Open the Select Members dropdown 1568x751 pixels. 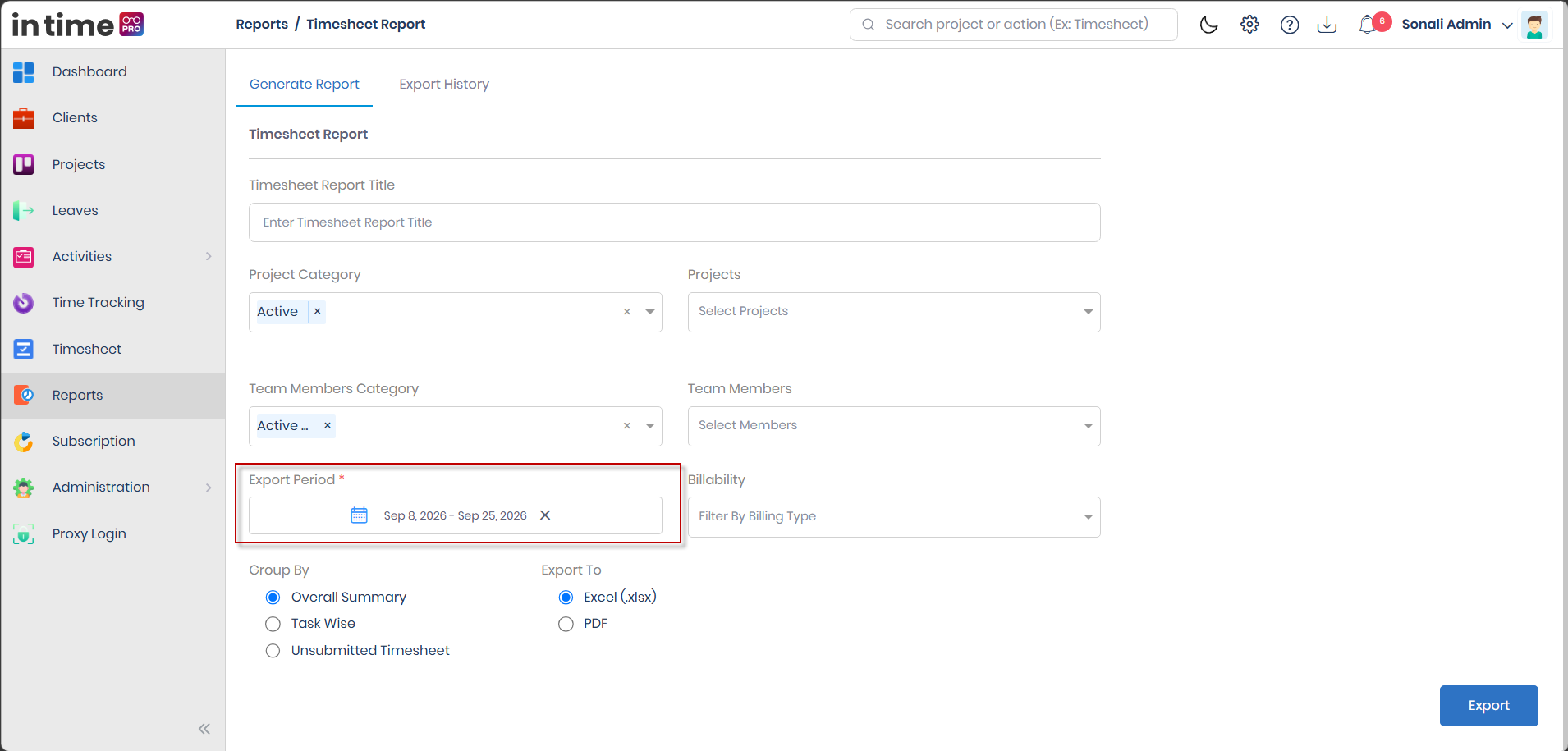(894, 426)
